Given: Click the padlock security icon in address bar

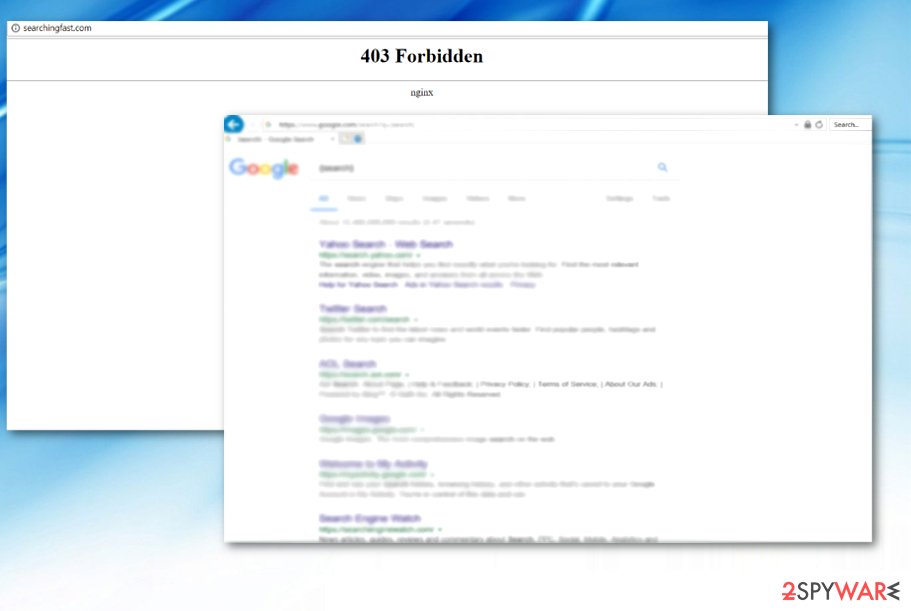Looking at the screenshot, I should tap(808, 124).
